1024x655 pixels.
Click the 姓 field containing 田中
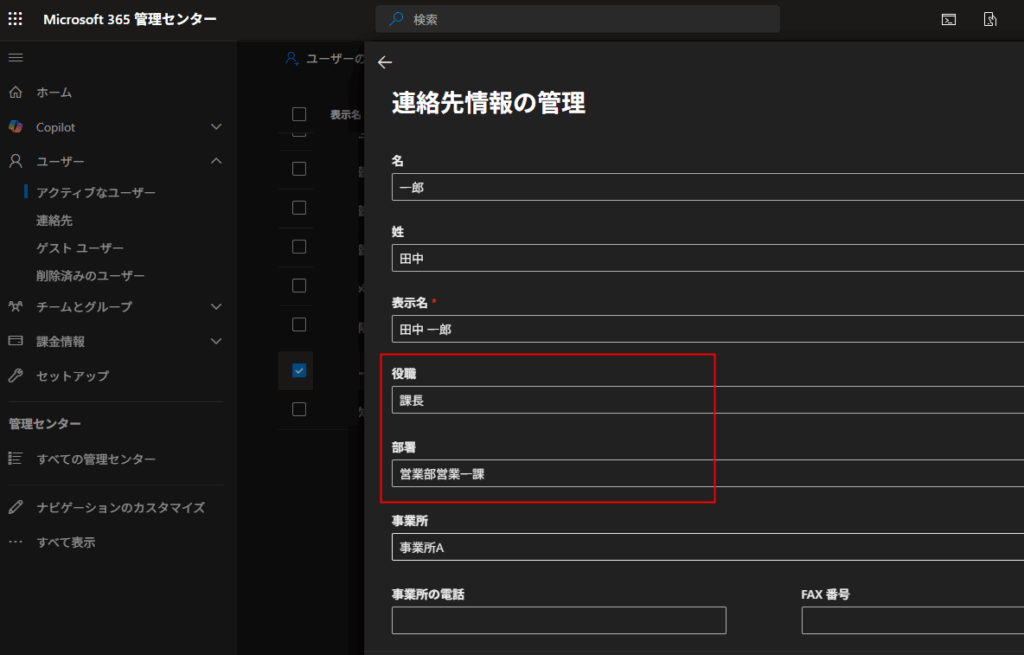[x=708, y=258]
